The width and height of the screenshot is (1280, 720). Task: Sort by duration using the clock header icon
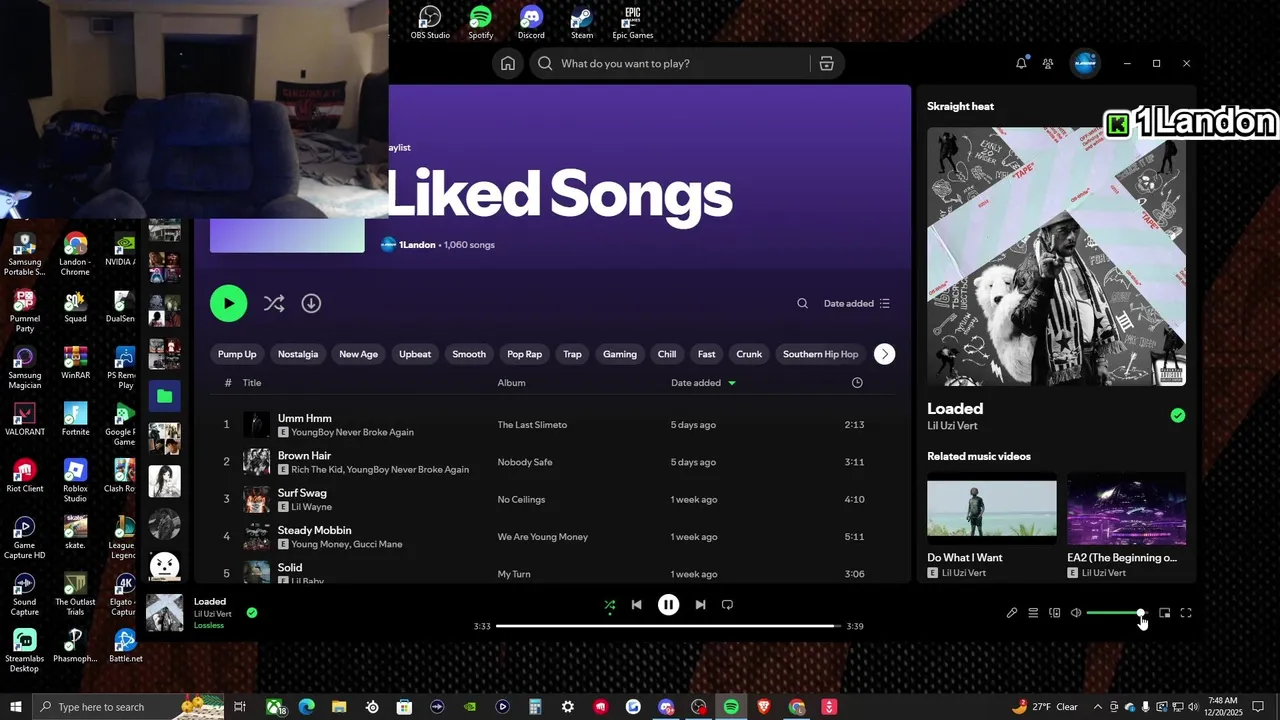857,383
